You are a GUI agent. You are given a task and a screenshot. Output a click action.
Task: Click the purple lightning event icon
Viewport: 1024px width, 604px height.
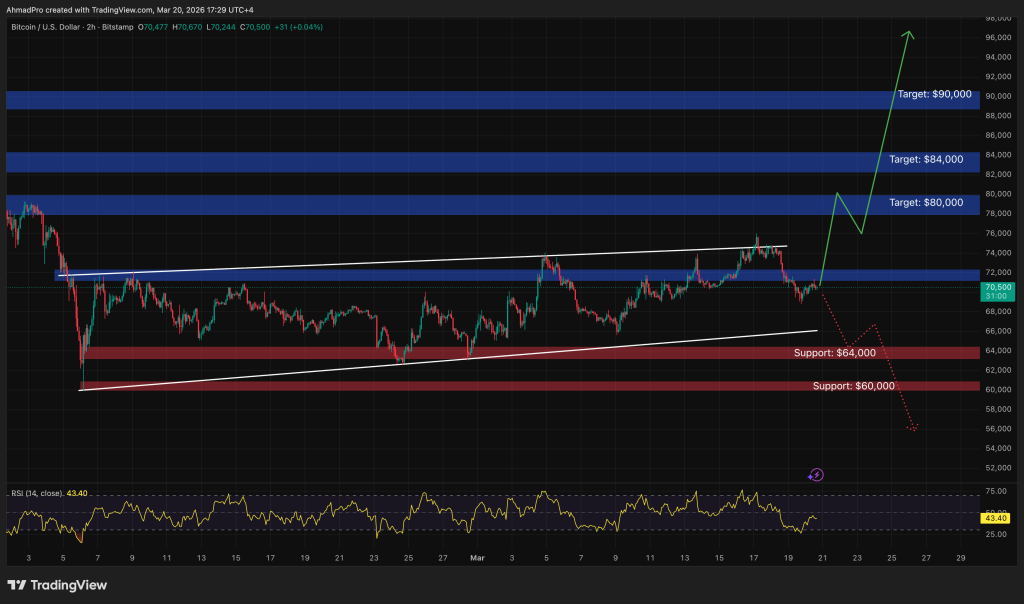[x=816, y=475]
